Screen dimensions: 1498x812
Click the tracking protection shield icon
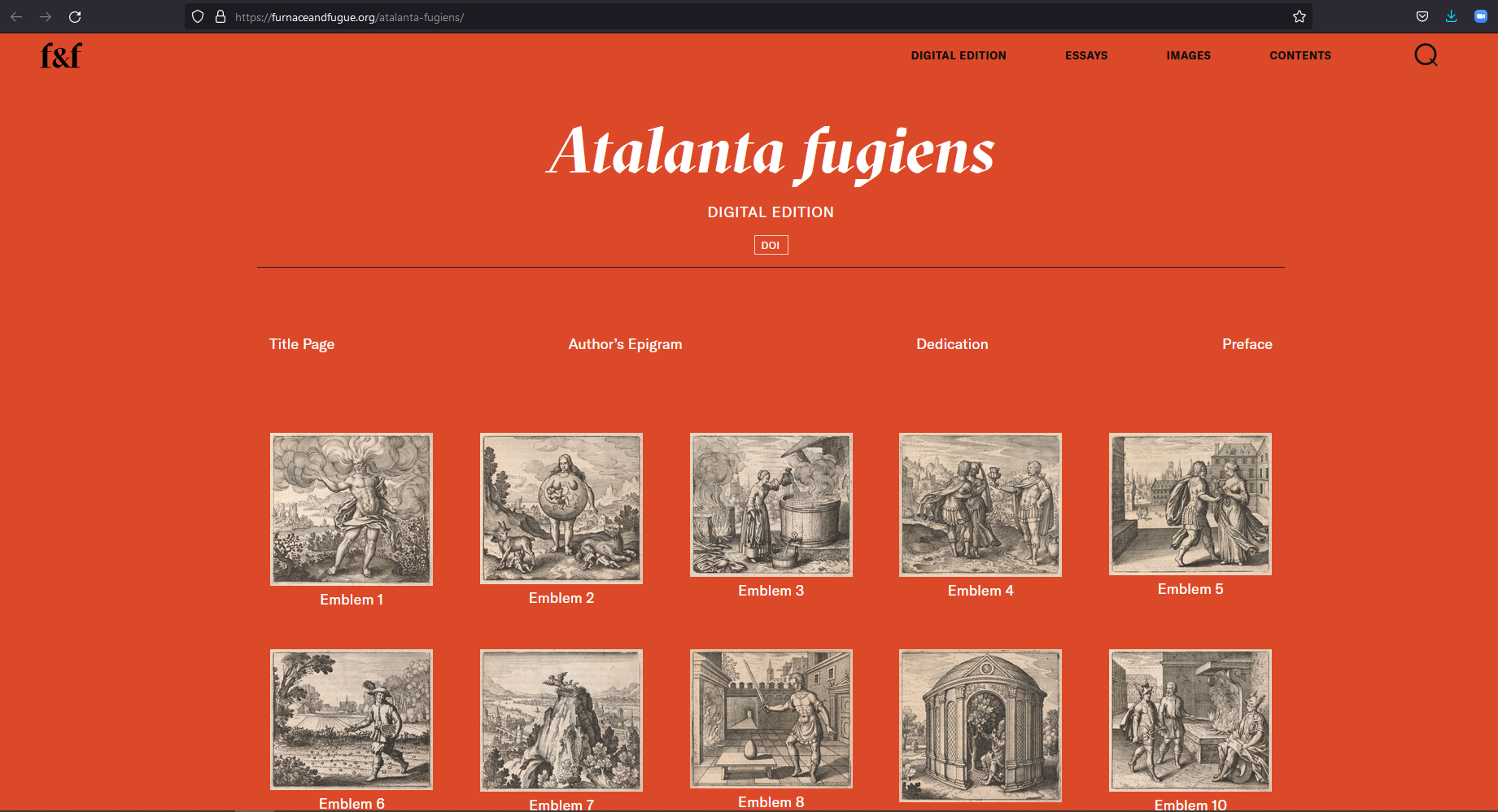198,16
